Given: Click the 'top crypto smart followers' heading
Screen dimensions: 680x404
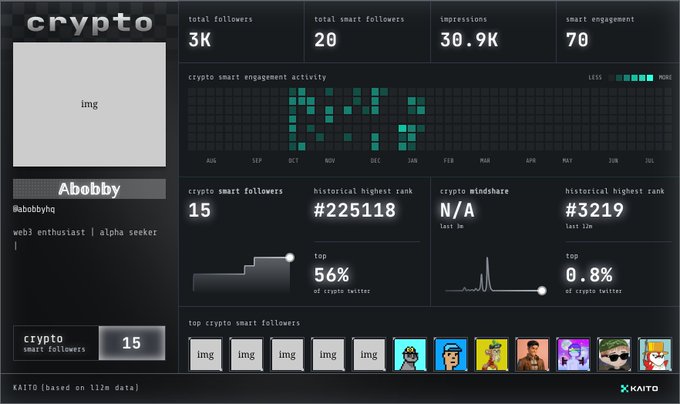Looking at the screenshot, I should (x=244, y=323).
